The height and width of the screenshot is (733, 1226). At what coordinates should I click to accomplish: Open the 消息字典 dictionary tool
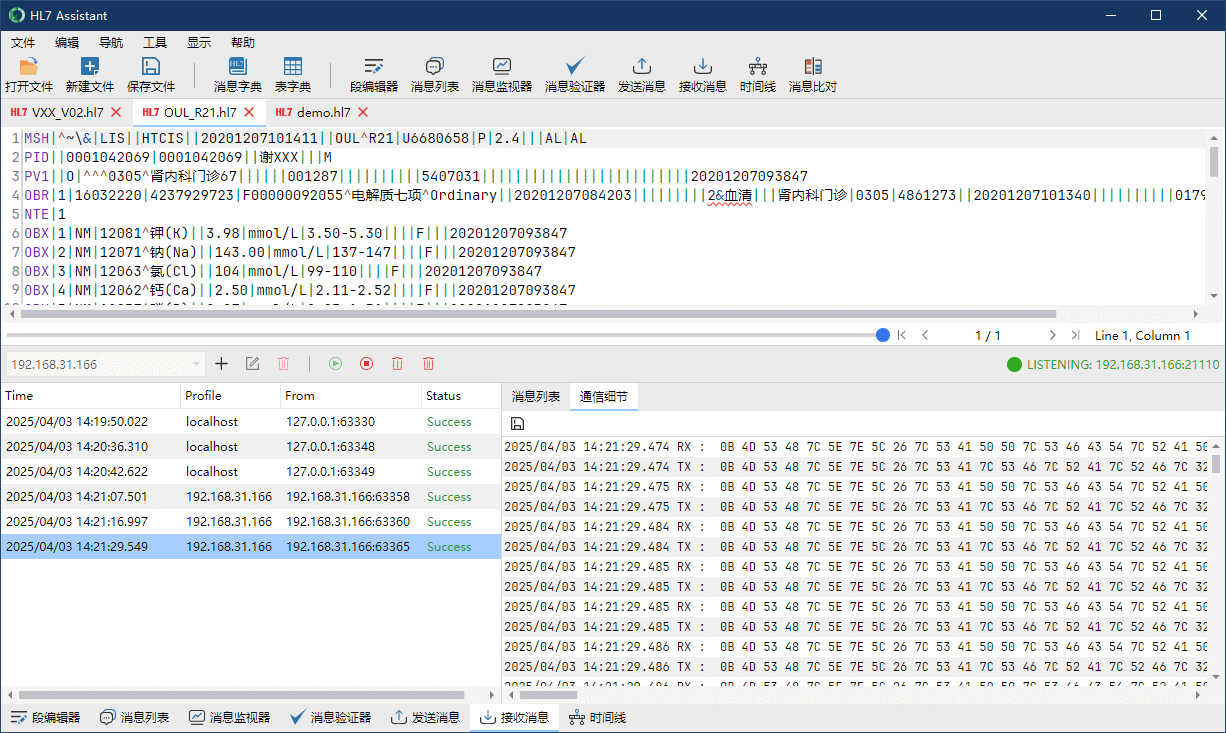click(237, 75)
